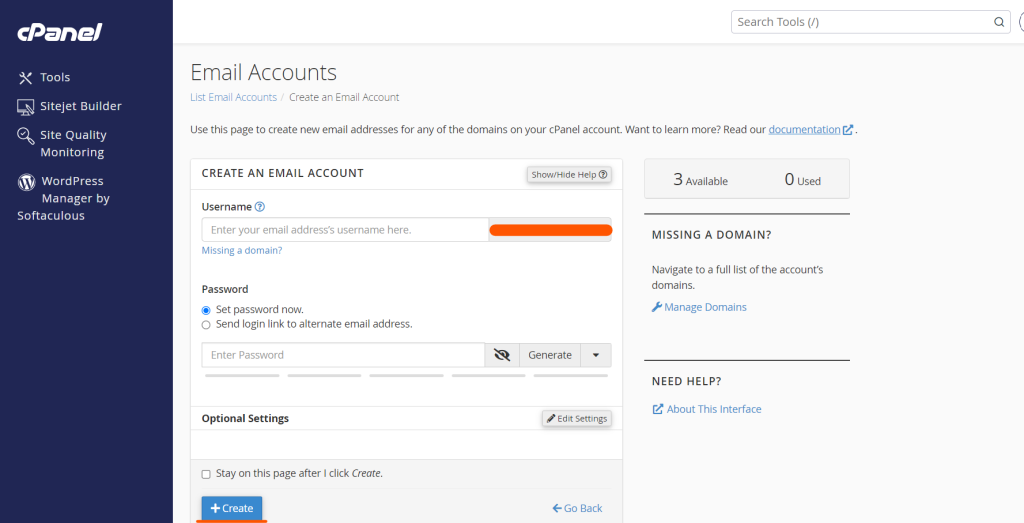Expand Optional Settings with Edit Settings
1024x523 pixels.
click(x=576, y=418)
